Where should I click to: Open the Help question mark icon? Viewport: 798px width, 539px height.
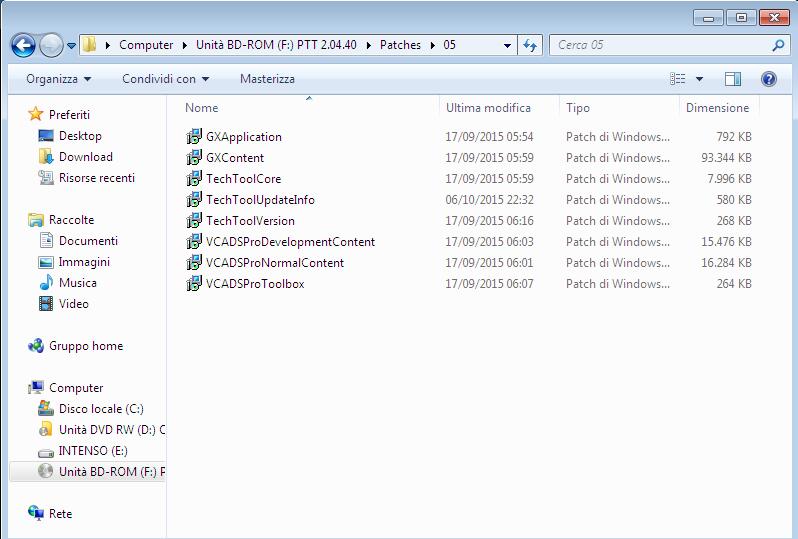click(768, 79)
